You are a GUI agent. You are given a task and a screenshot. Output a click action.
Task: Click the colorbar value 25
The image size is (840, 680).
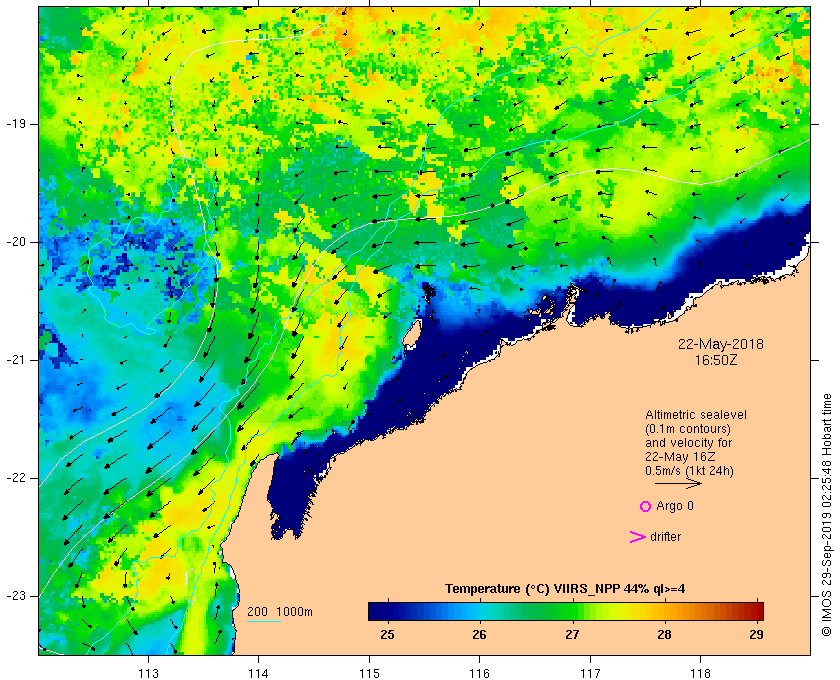click(387, 635)
